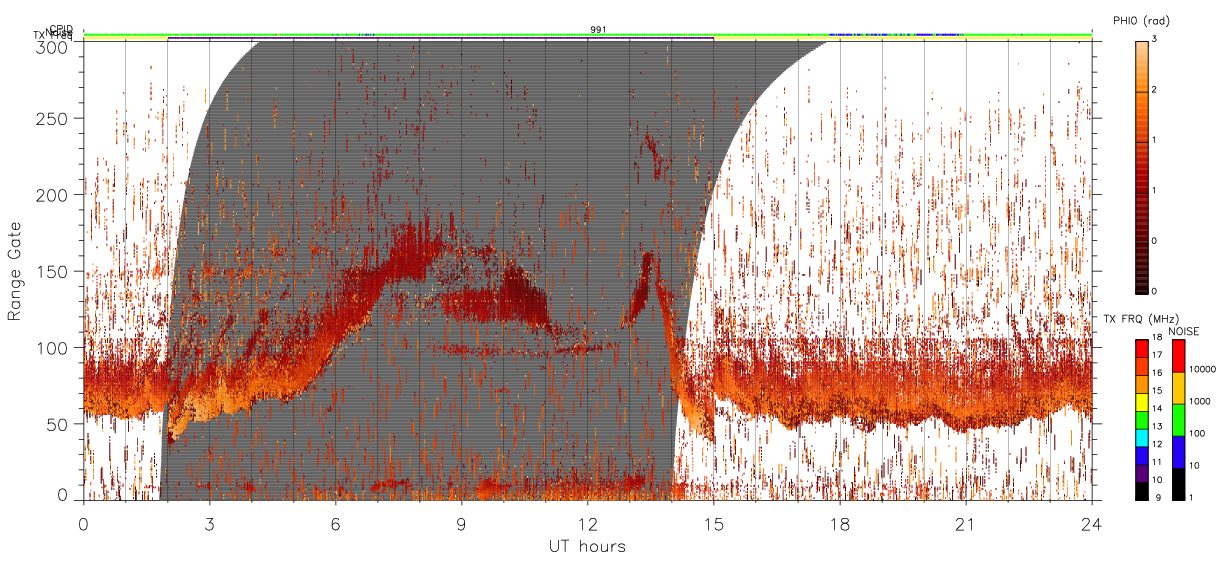Click the green noise strip above the plot

click(x=587, y=34)
